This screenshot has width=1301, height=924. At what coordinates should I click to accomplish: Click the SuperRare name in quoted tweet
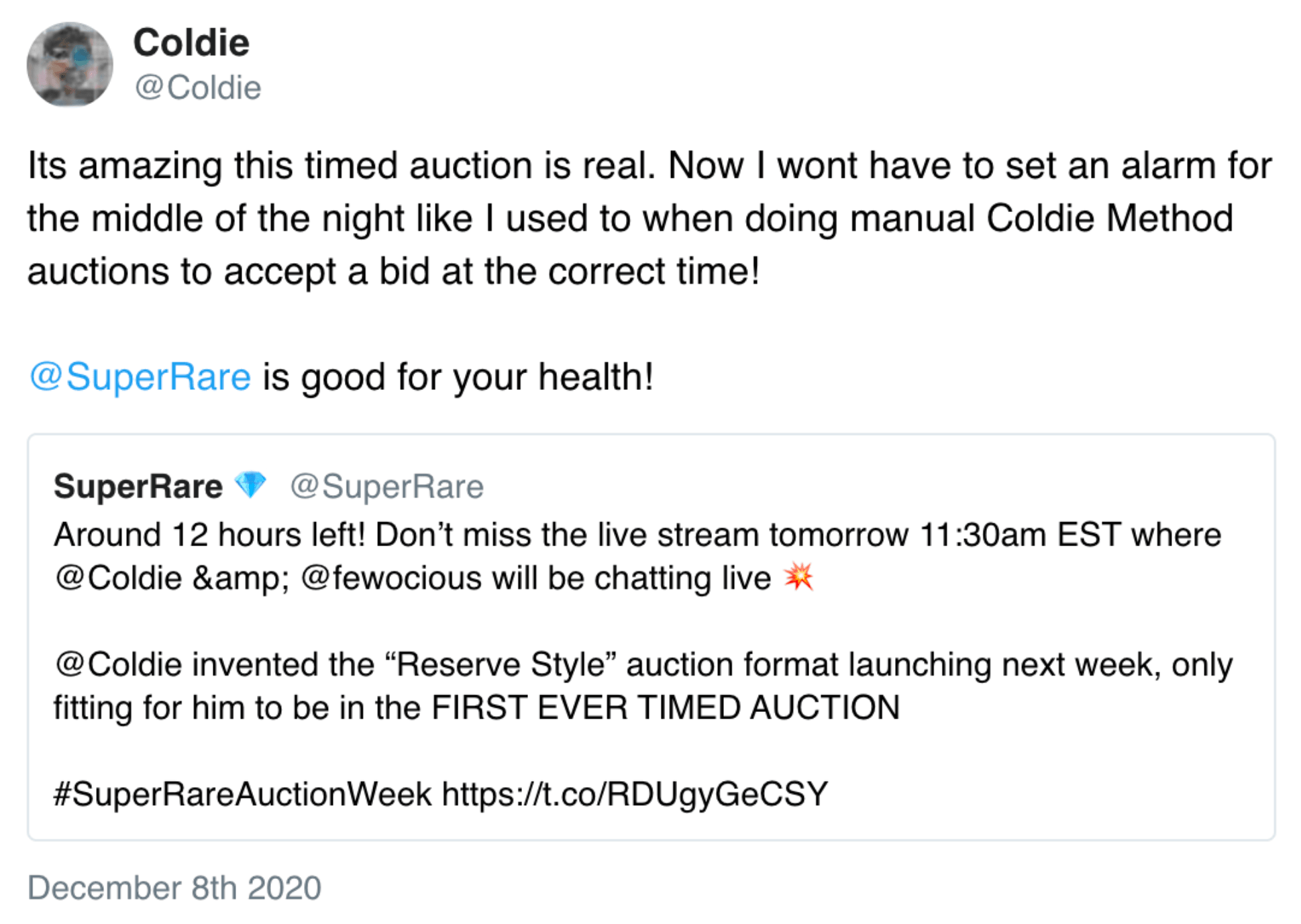[x=138, y=486]
